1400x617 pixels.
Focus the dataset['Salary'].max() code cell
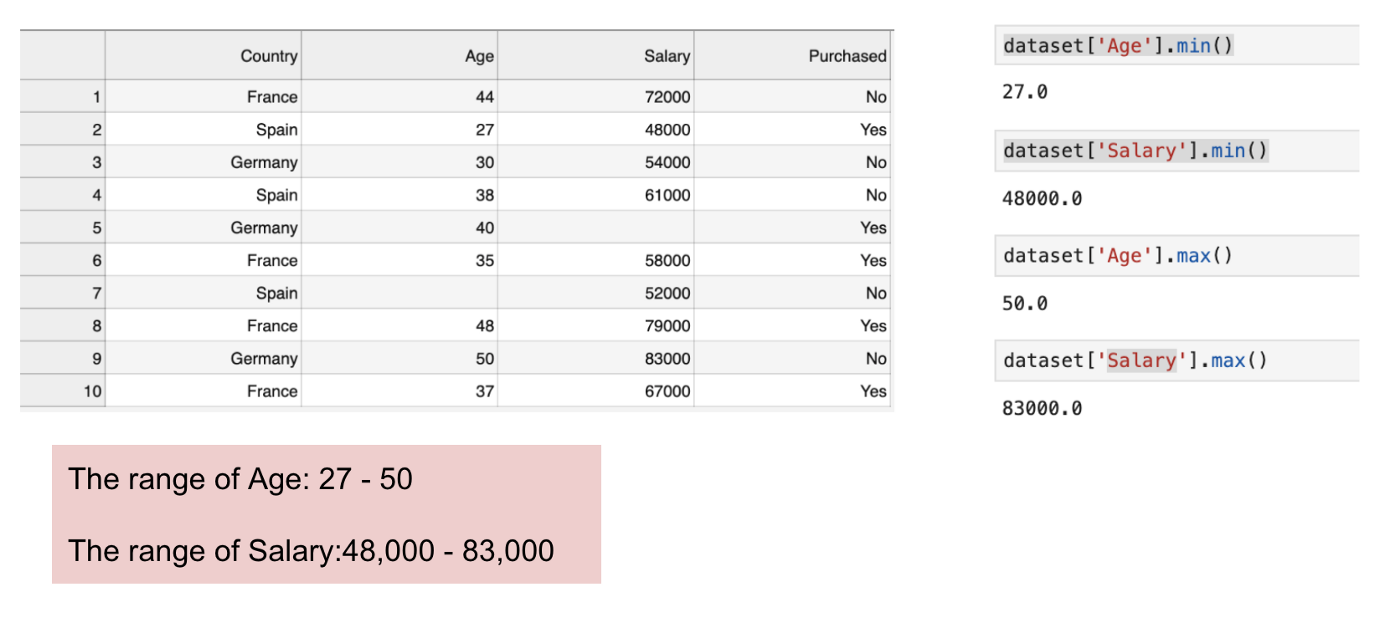pos(1134,361)
